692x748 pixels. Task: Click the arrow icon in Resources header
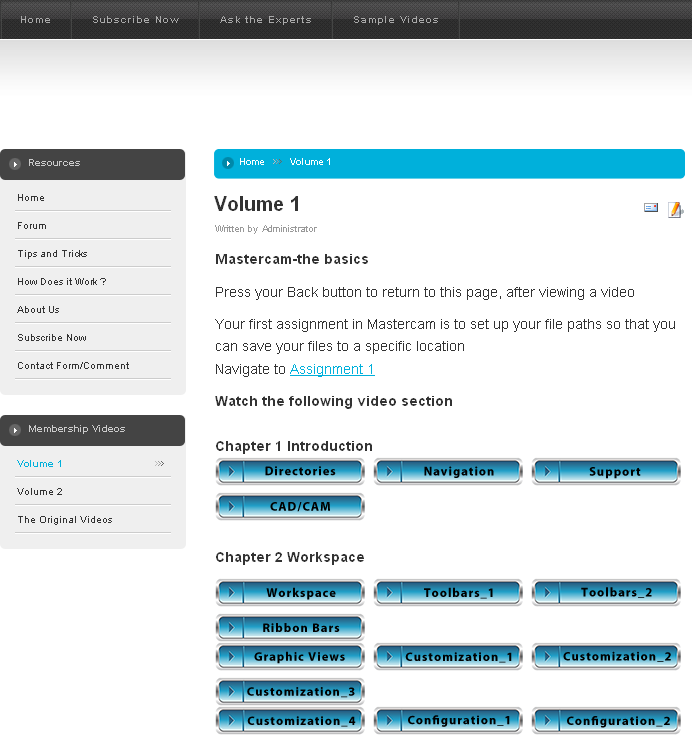[x=15, y=164]
